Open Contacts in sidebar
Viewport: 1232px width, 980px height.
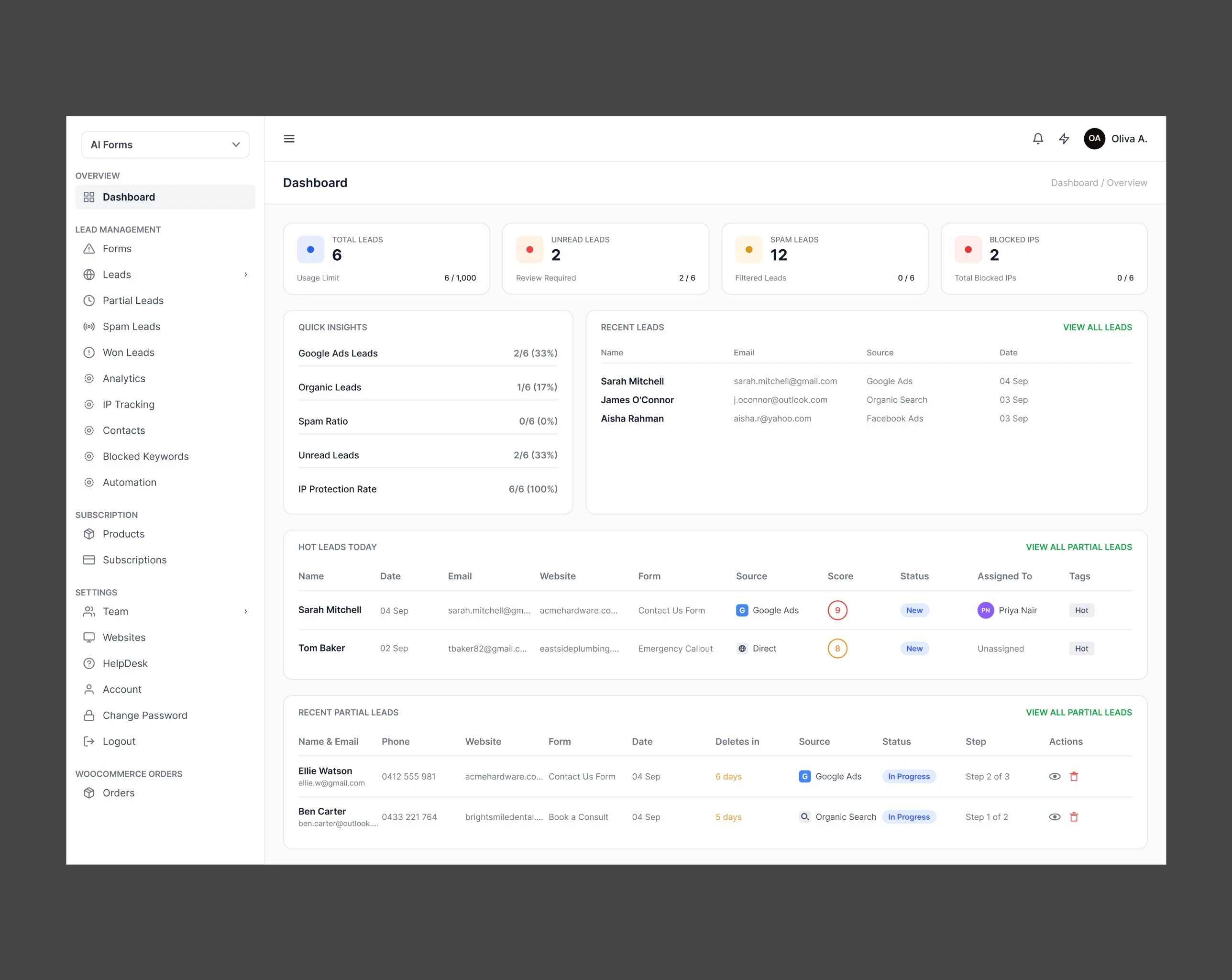point(165,430)
